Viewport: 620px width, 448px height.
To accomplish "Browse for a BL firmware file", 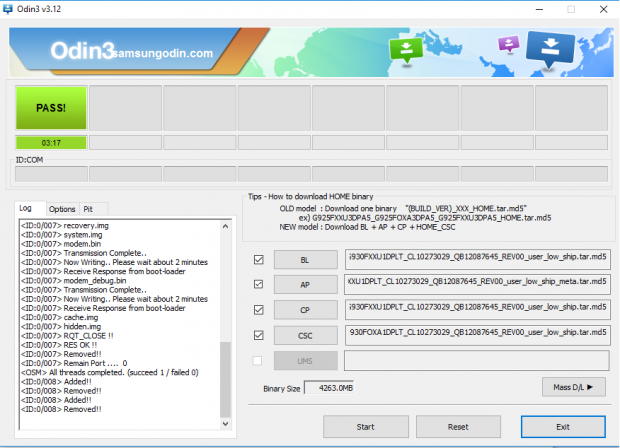I will pos(305,260).
